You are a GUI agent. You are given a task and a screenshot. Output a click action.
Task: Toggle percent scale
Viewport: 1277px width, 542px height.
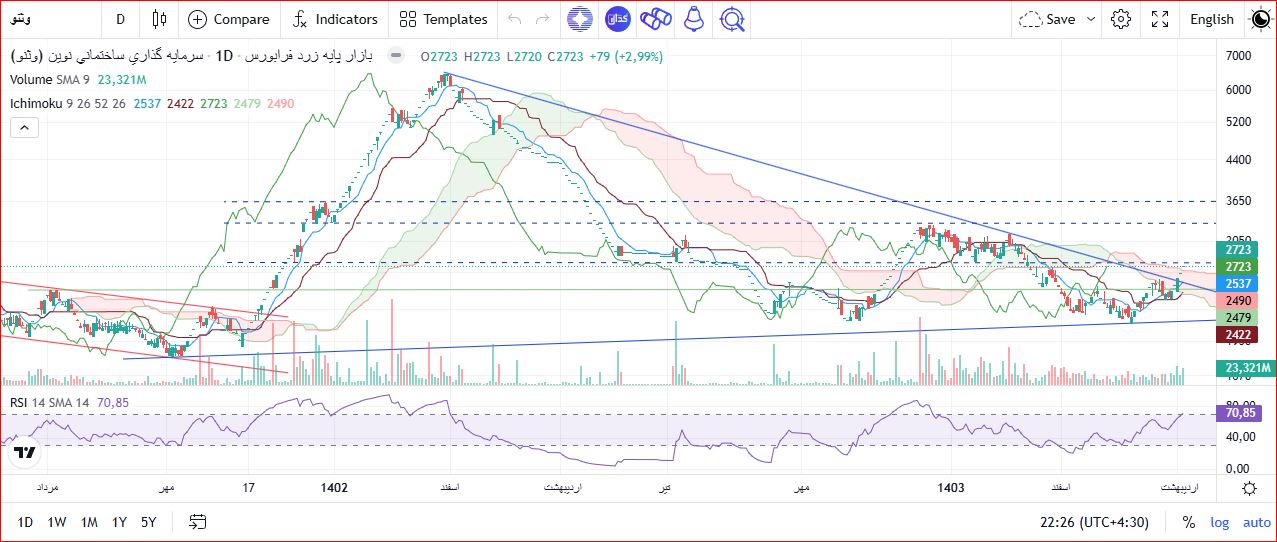(x=1189, y=522)
